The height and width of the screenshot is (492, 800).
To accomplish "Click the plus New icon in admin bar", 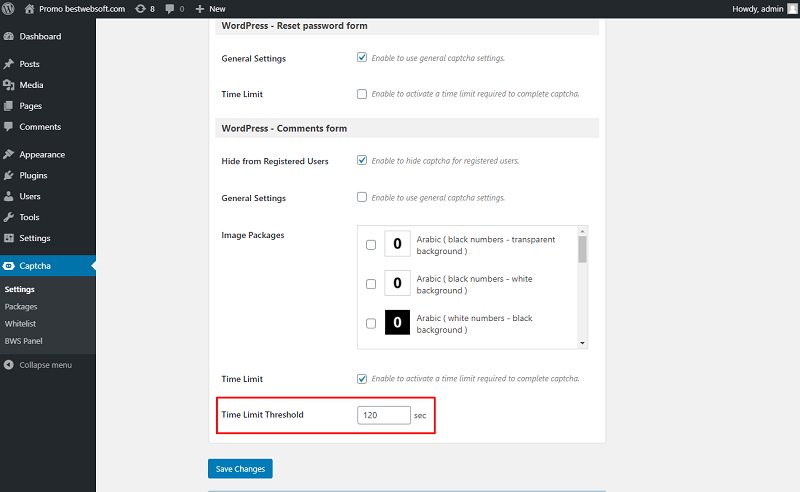I will 200,9.
